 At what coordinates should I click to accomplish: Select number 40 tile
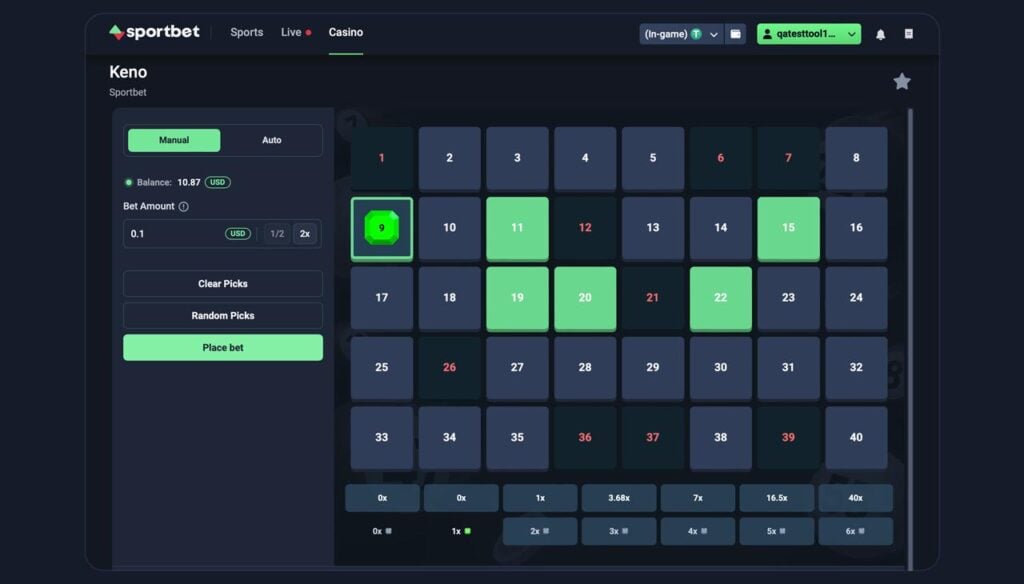[856, 438]
